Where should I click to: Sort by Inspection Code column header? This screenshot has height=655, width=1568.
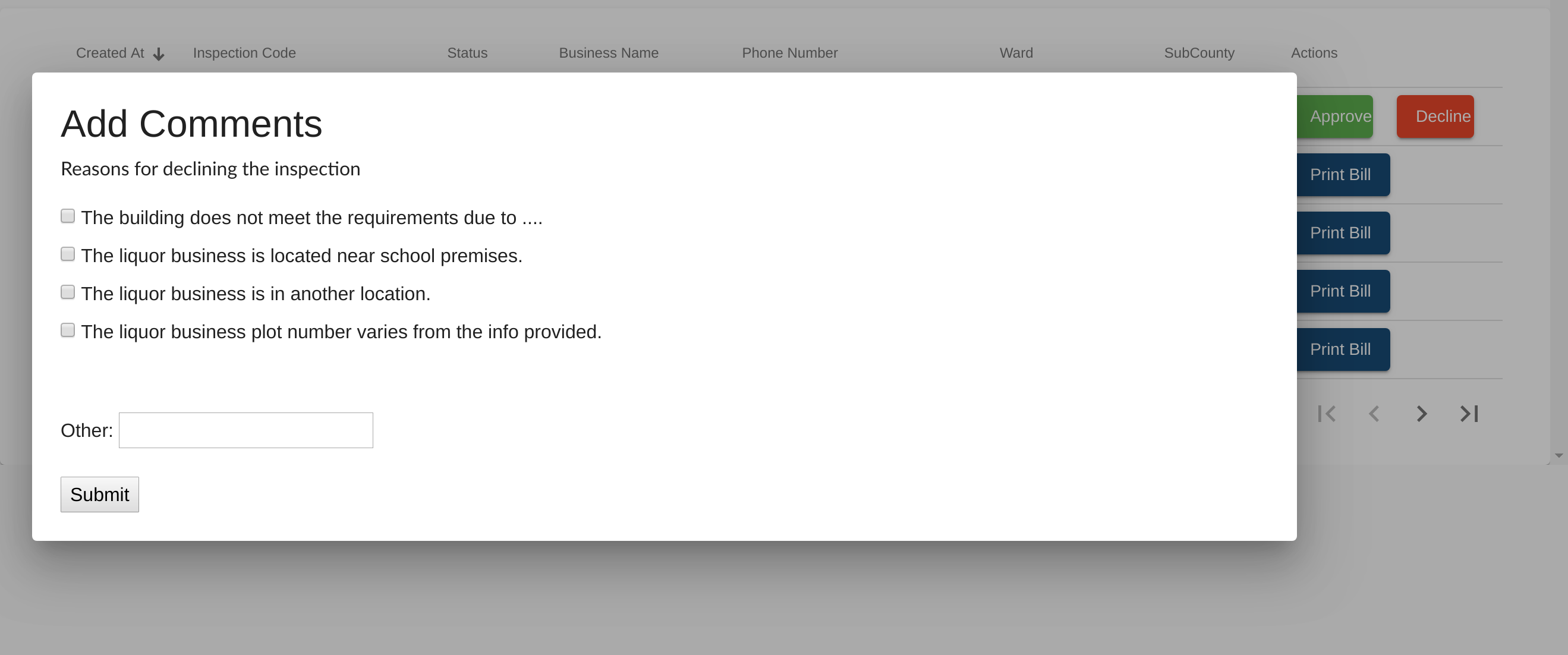[x=244, y=53]
